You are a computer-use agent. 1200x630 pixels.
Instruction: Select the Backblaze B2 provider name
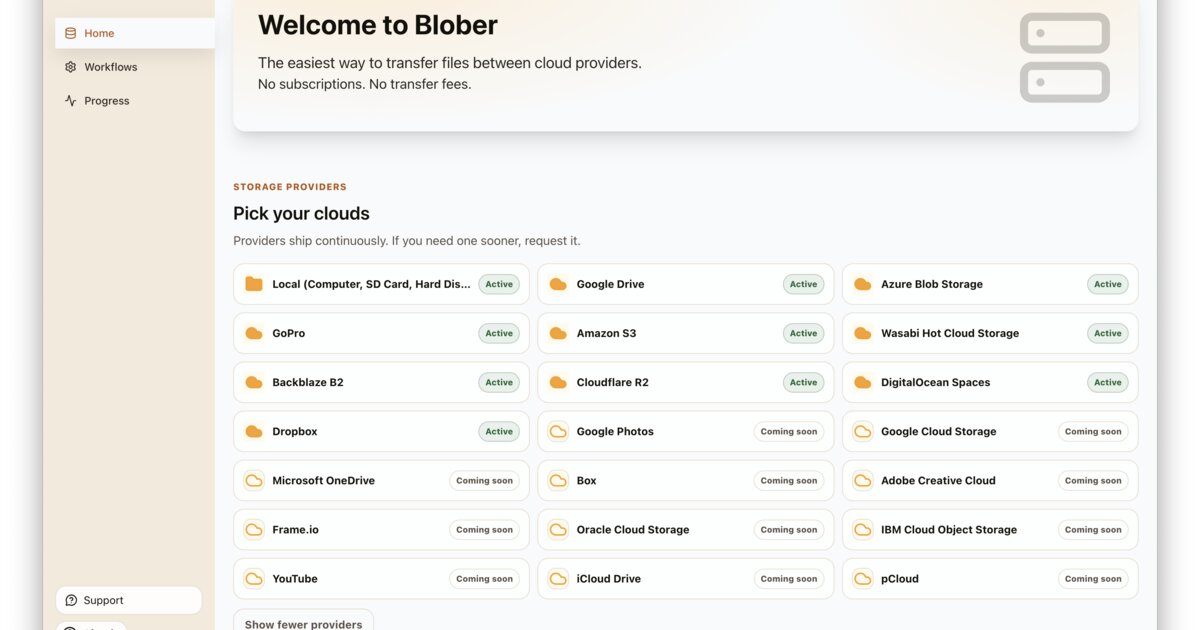[308, 382]
